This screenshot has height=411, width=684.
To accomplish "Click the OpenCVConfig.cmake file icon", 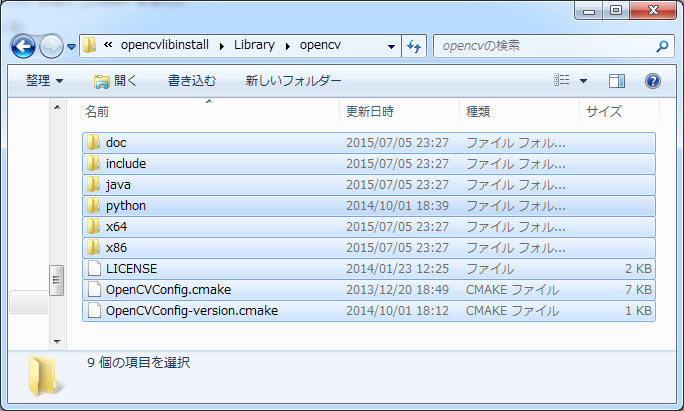I will point(94,289).
